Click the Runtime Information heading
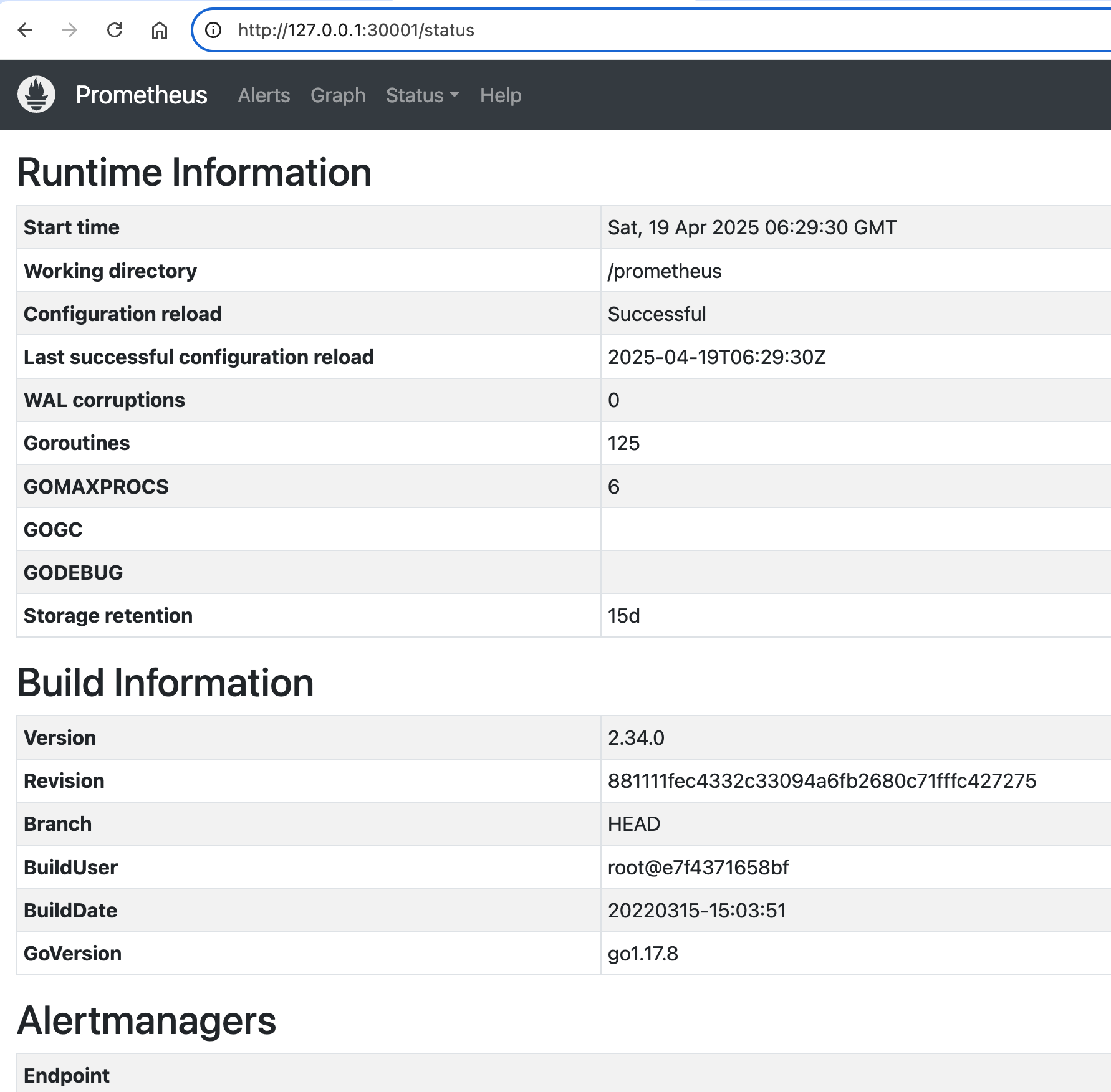 coord(195,172)
